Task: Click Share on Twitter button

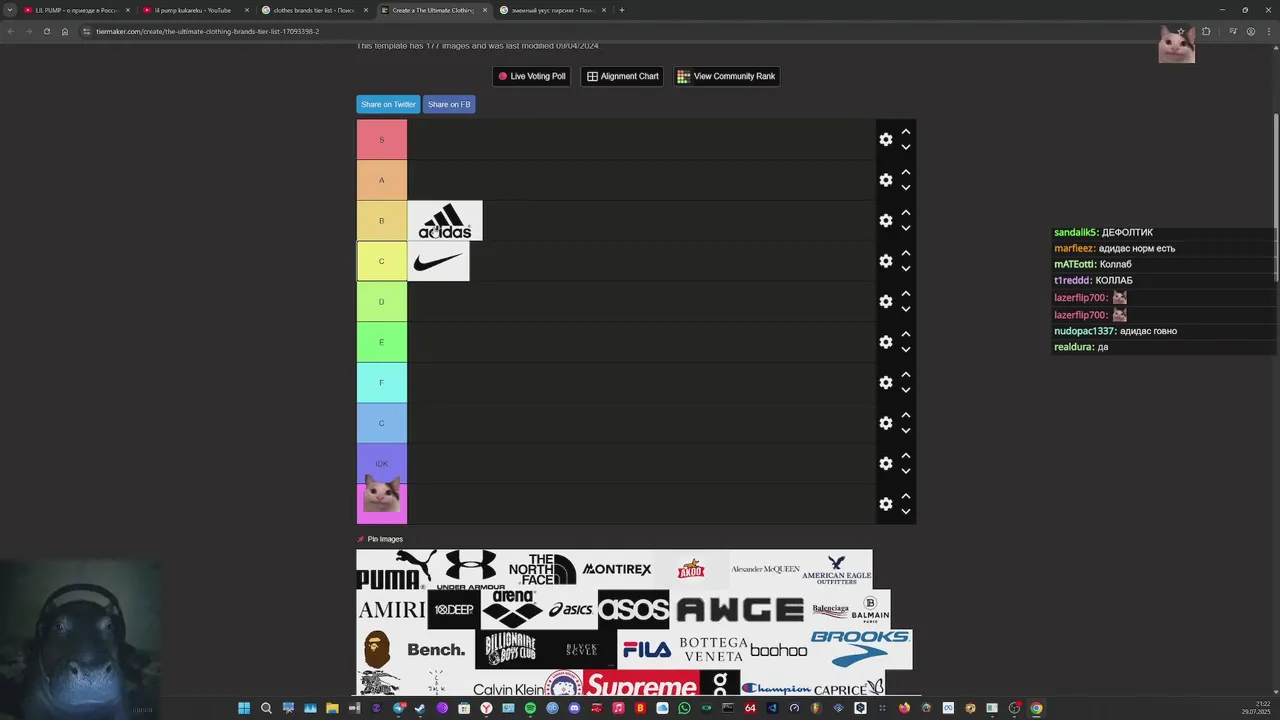Action: click(388, 104)
